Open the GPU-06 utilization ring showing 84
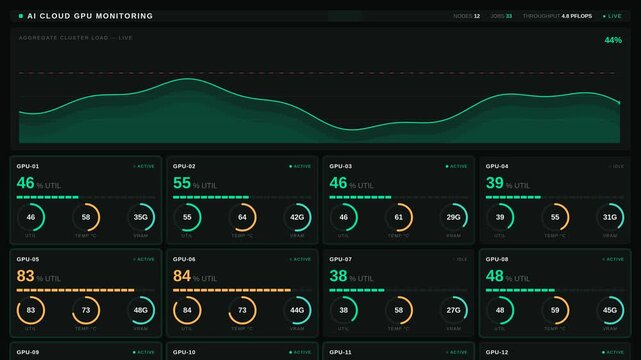 pyautogui.click(x=187, y=310)
